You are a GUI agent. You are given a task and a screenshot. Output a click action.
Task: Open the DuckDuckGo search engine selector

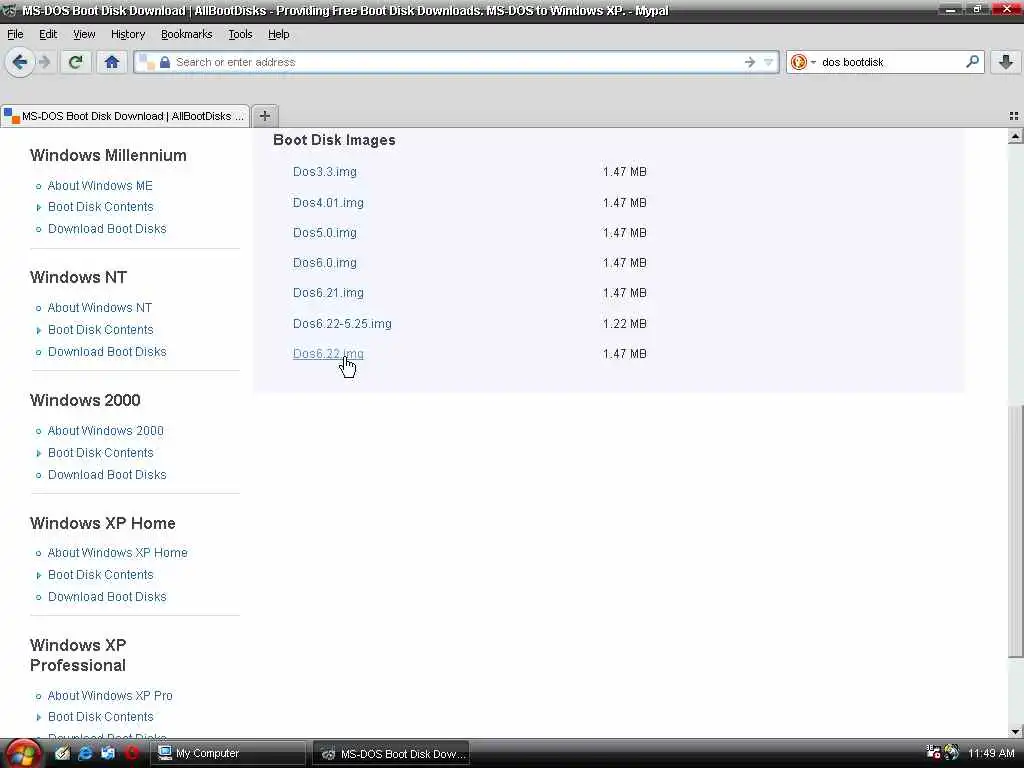(x=803, y=62)
